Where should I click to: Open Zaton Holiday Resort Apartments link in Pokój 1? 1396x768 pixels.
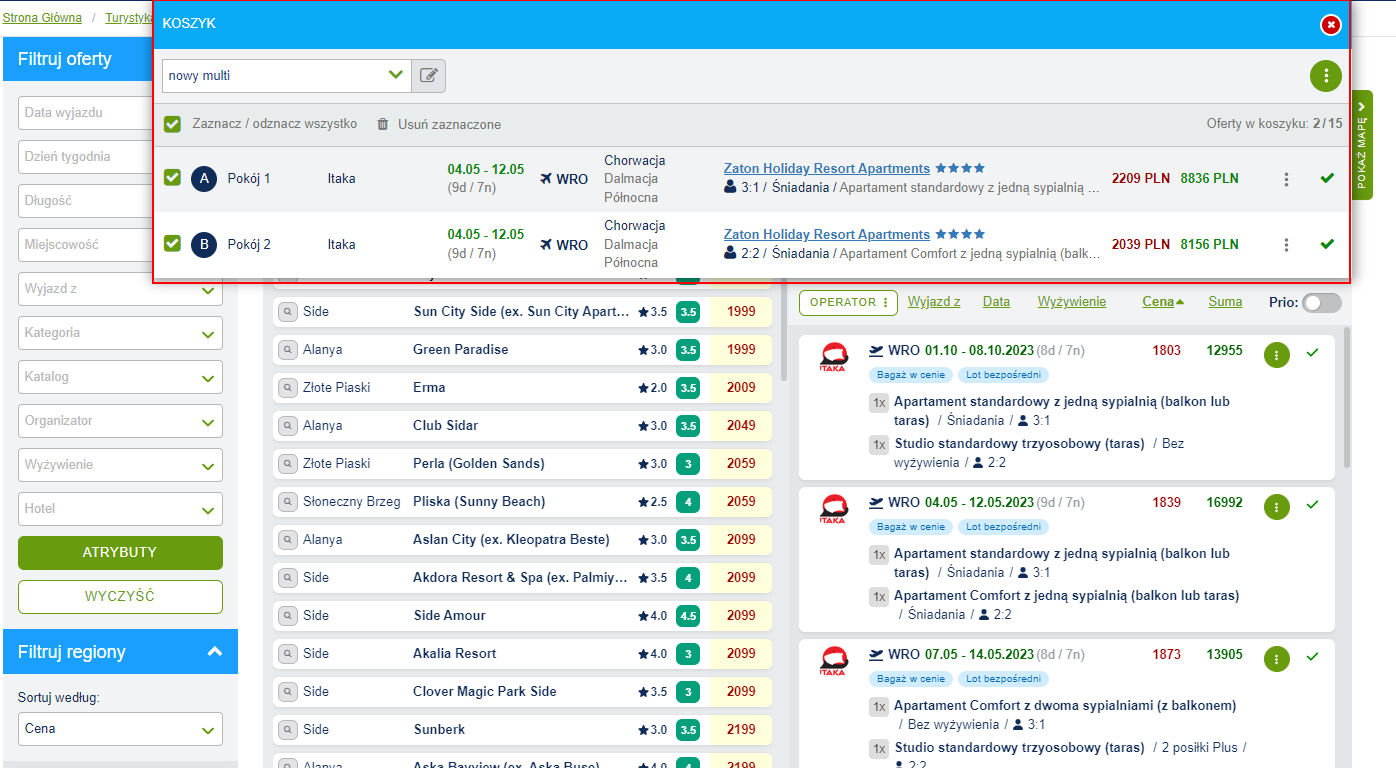tap(826, 168)
